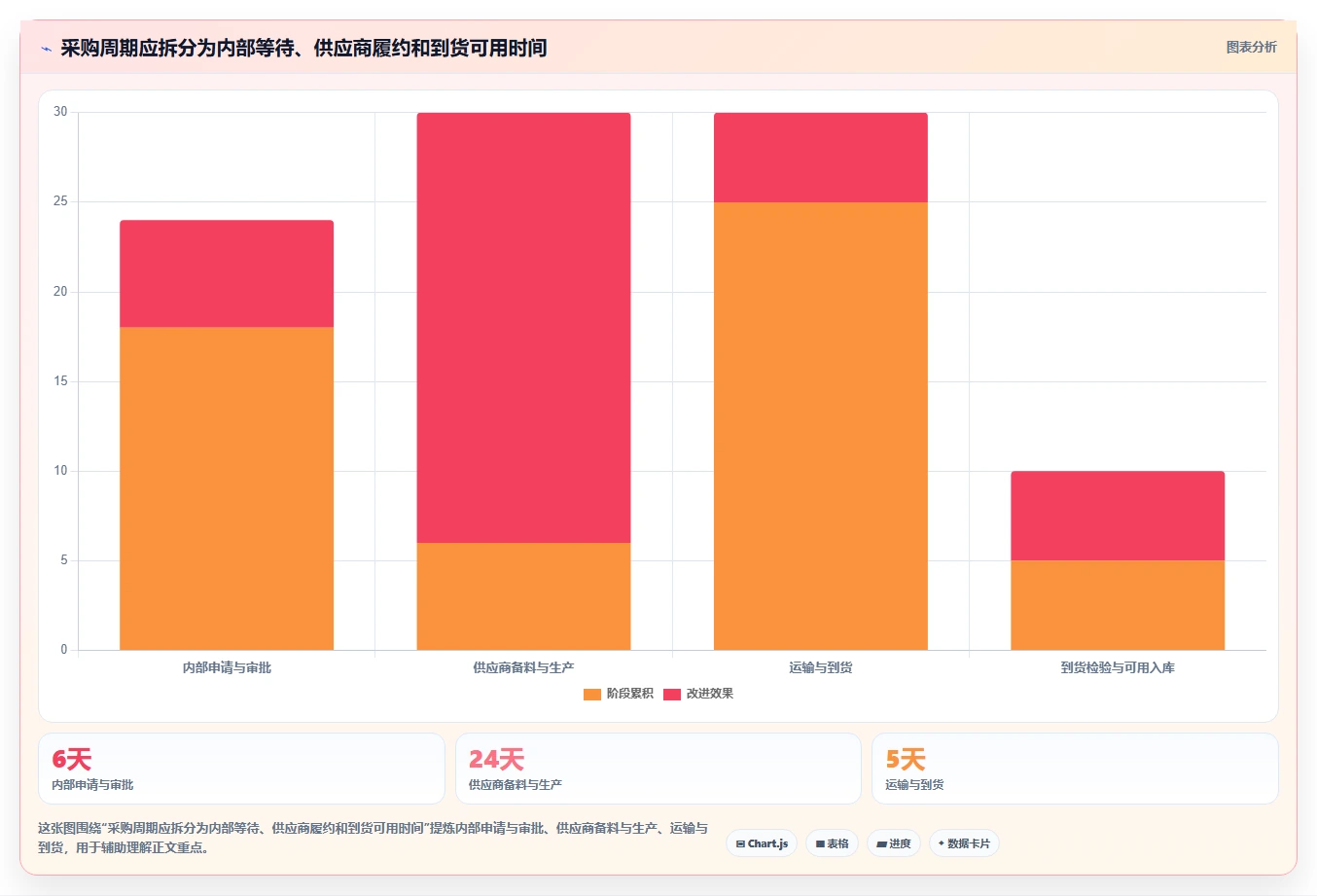Click the y-axis value 15

60,381
